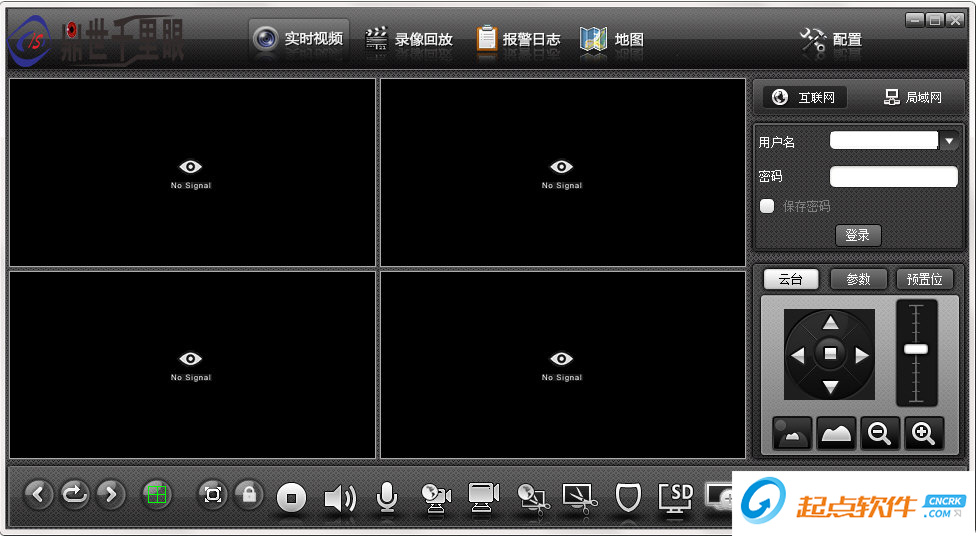Tilt camera up with PTZ up arrow
Screen dimensions: 976x536
coord(830,322)
